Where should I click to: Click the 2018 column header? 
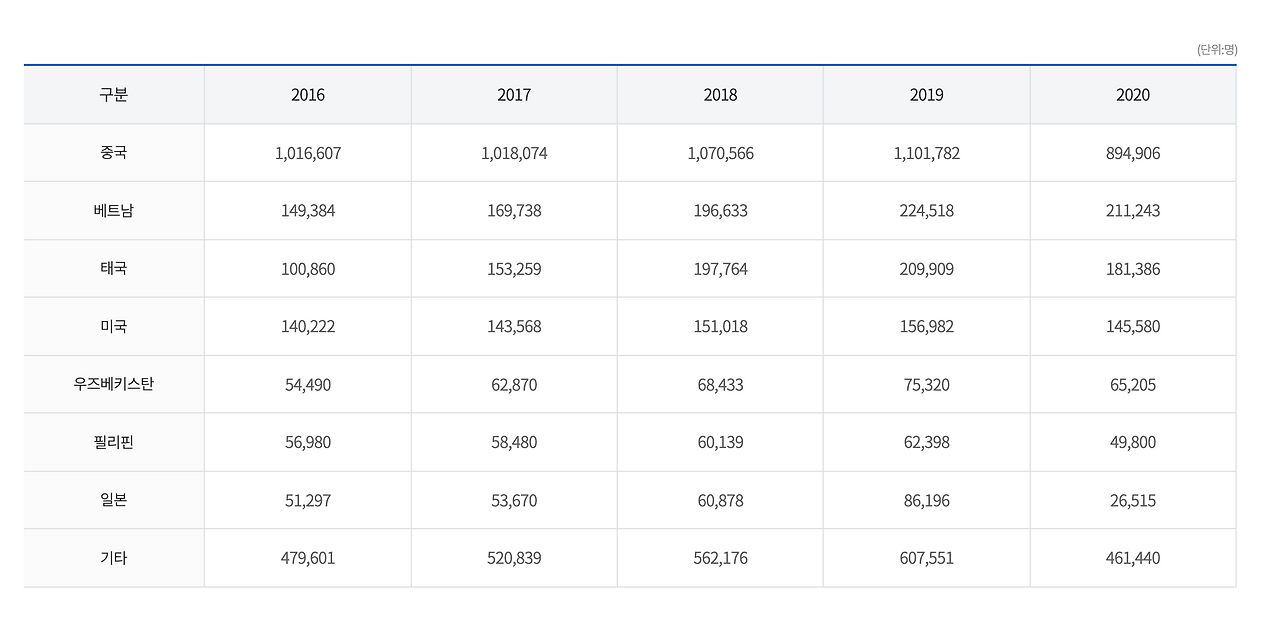pos(720,95)
